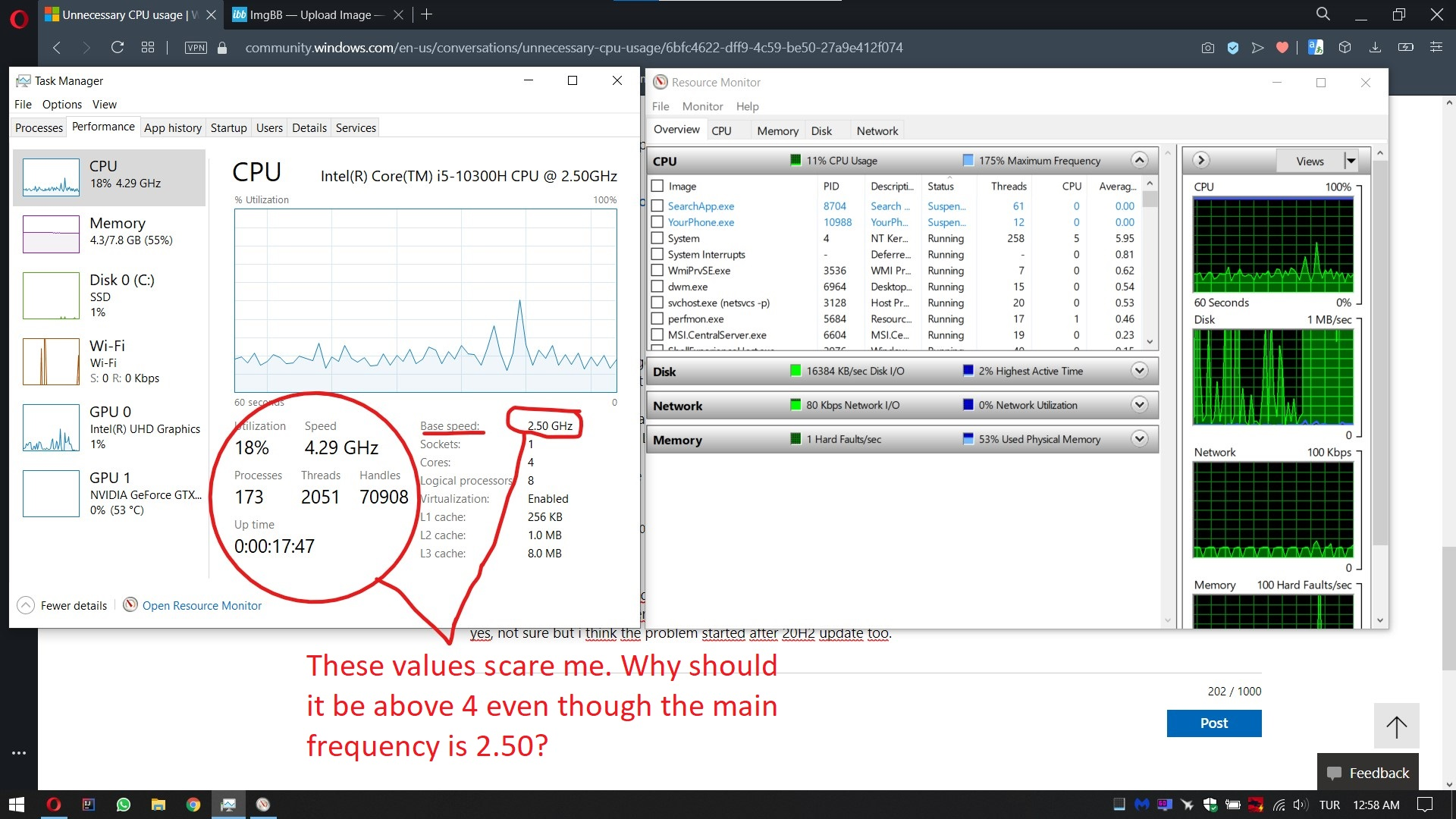
Task: Open a new browser tab
Action: (x=426, y=14)
